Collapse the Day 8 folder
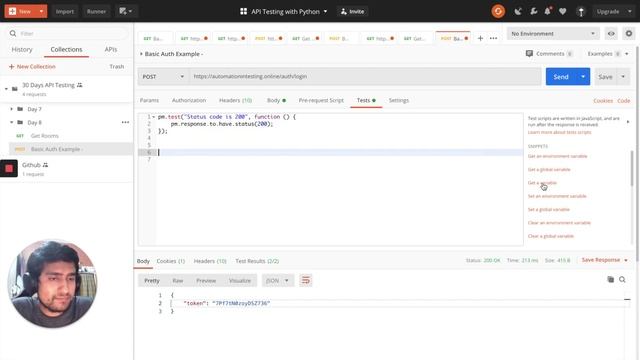This screenshot has height=360, width=640. coord(11,122)
